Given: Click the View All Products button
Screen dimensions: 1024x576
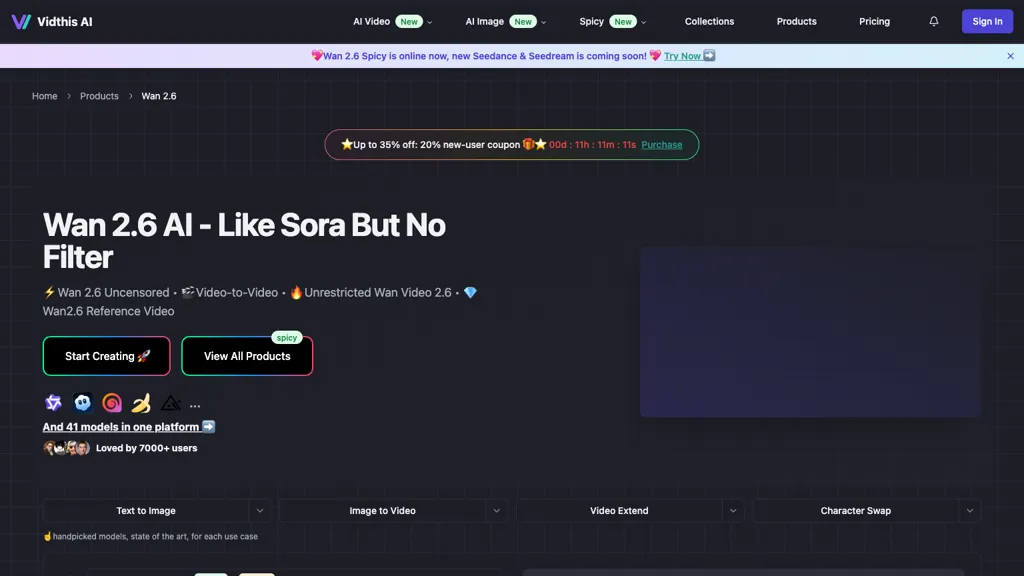Looking at the screenshot, I should [247, 356].
